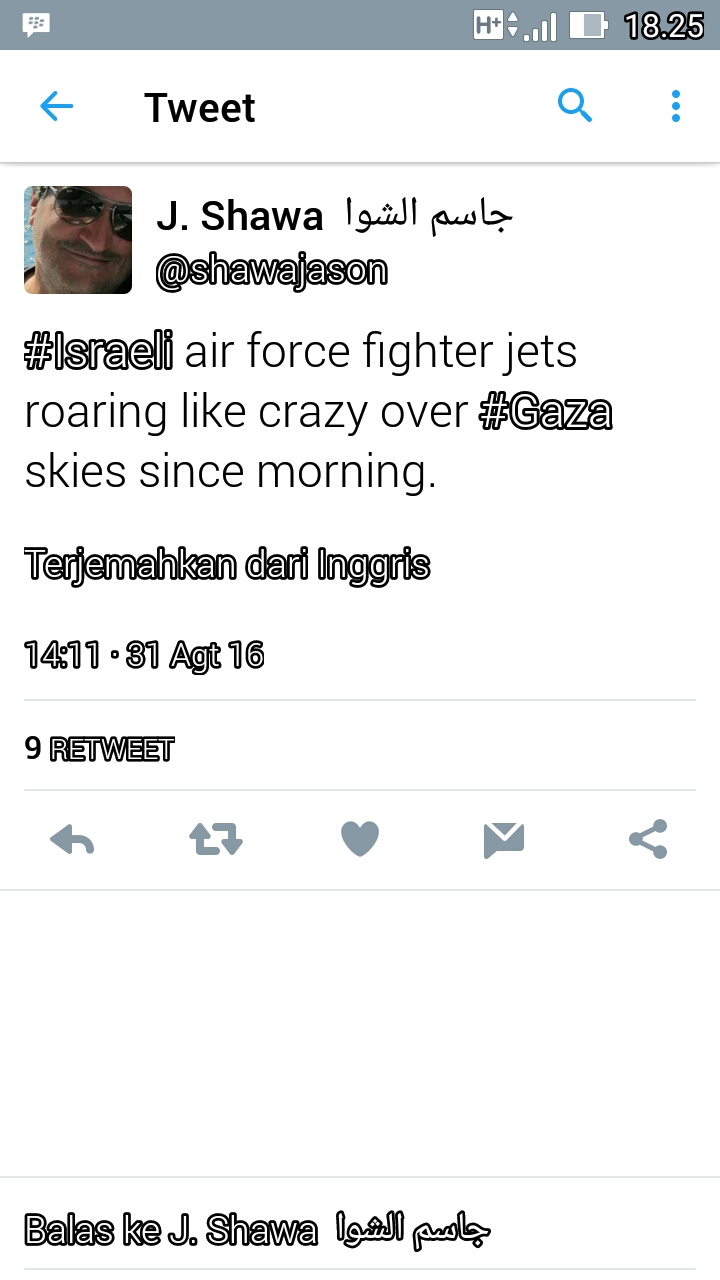
Task: Tap the reply arrow icon
Action: click(72, 840)
